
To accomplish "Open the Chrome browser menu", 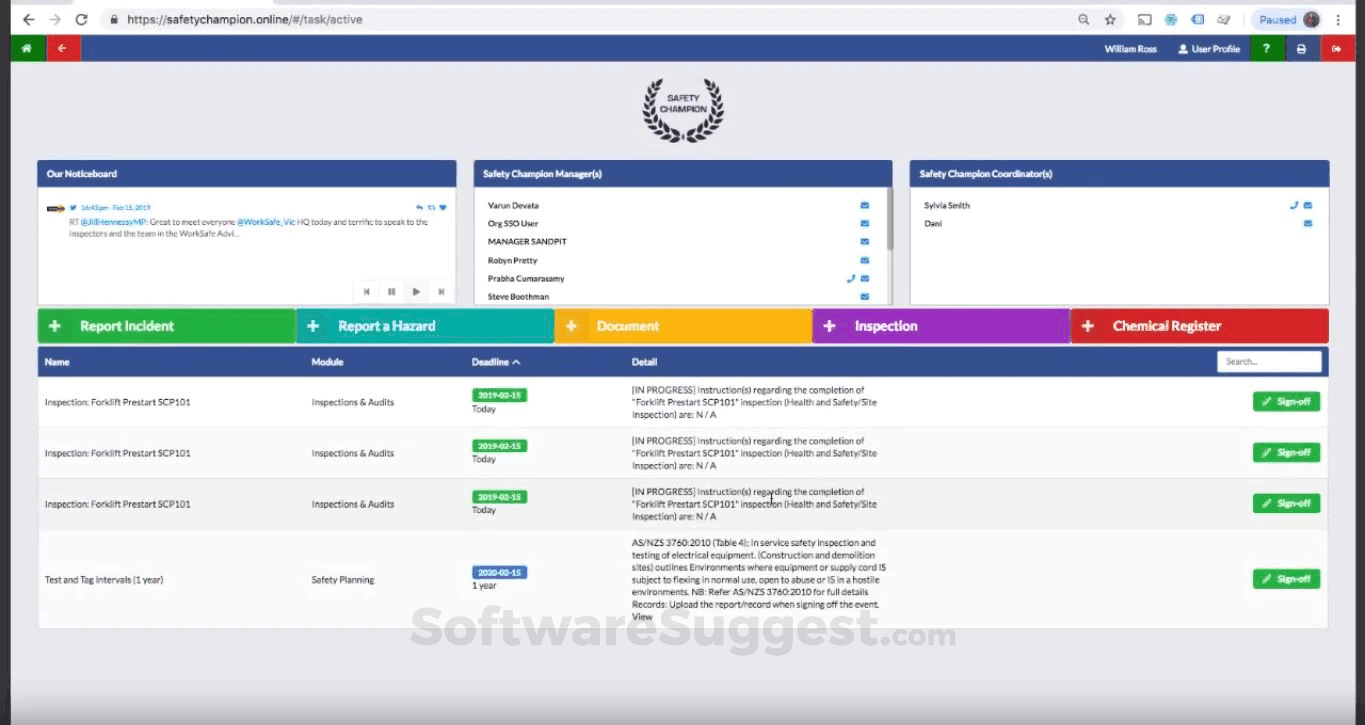I will tap(1339, 18).
